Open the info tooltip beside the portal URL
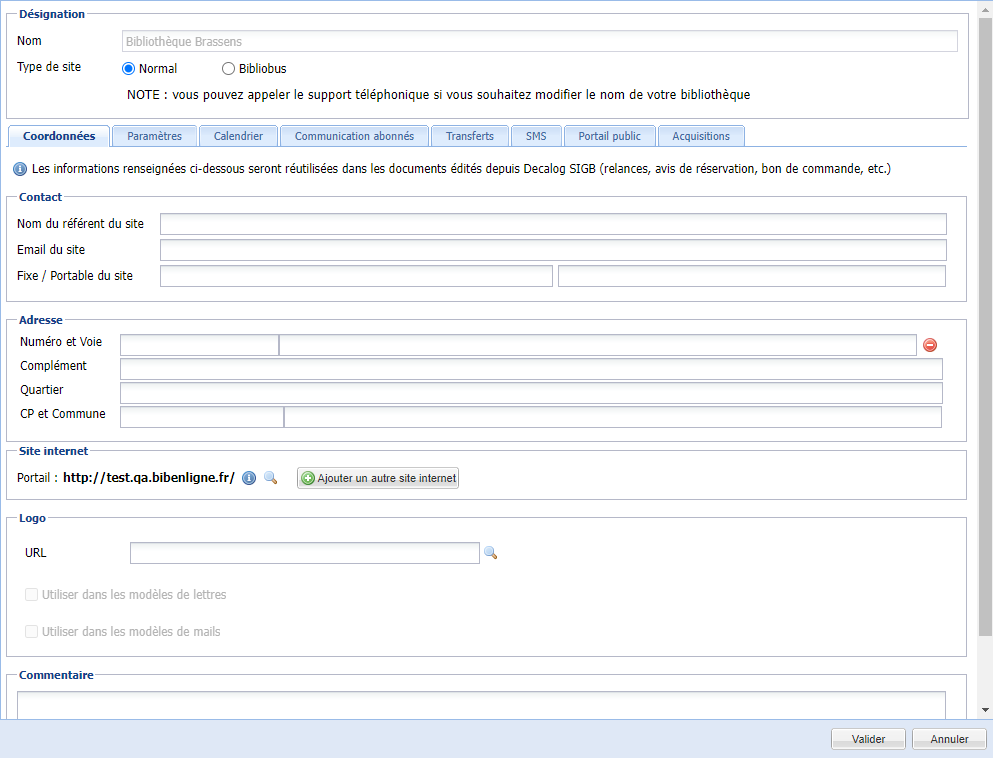The height and width of the screenshot is (763, 996). (x=248, y=478)
